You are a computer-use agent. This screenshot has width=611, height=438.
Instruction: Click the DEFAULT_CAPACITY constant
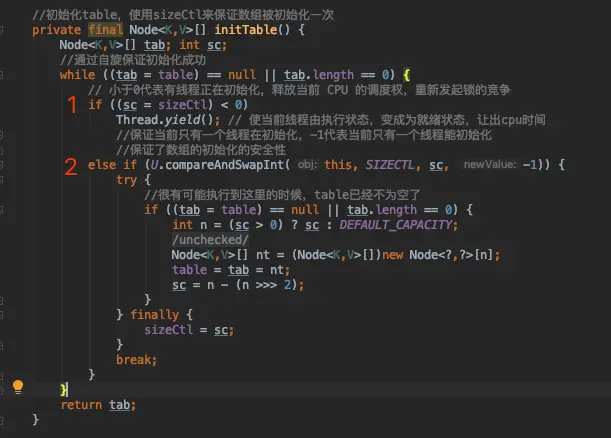pos(396,225)
